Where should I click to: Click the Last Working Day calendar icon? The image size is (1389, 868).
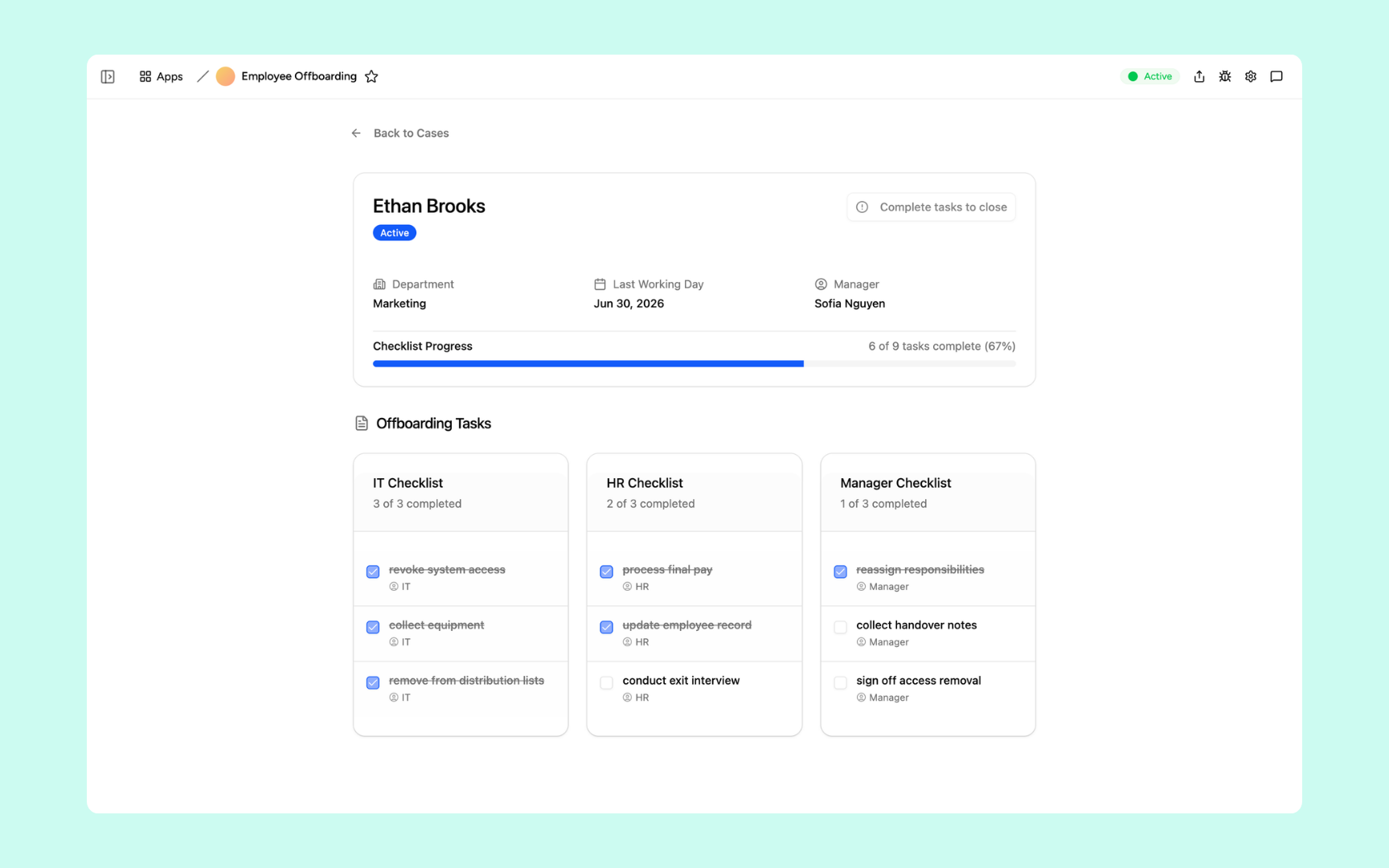click(x=600, y=285)
